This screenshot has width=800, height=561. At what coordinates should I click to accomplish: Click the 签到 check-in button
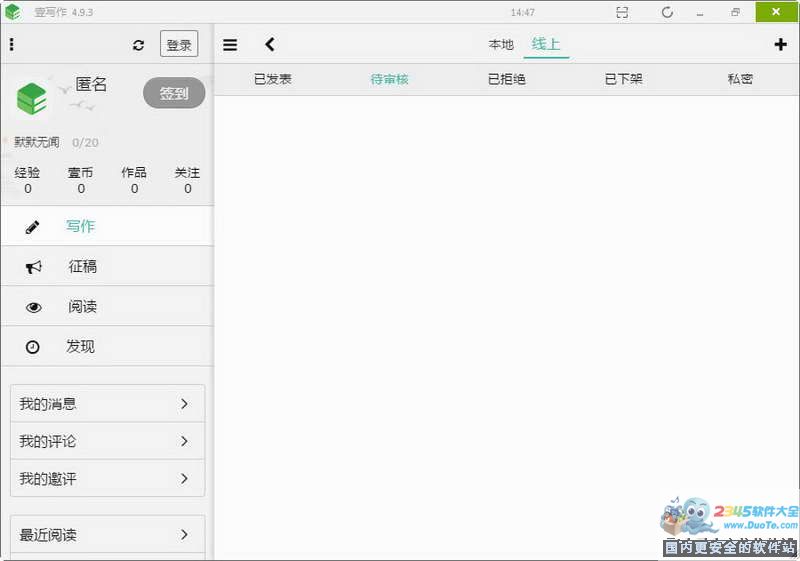click(x=174, y=93)
